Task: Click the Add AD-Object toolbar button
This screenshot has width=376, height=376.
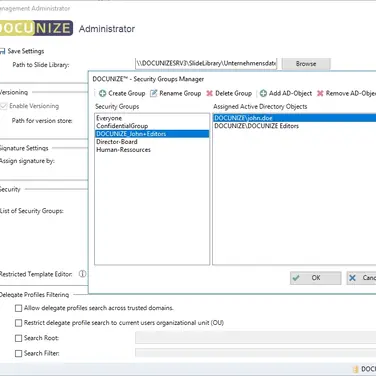Action: pos(286,93)
